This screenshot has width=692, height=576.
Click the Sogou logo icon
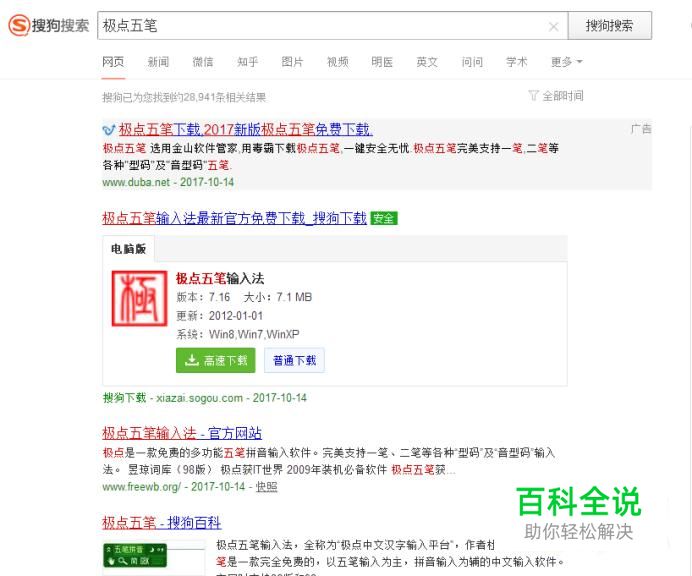click(x=19, y=25)
